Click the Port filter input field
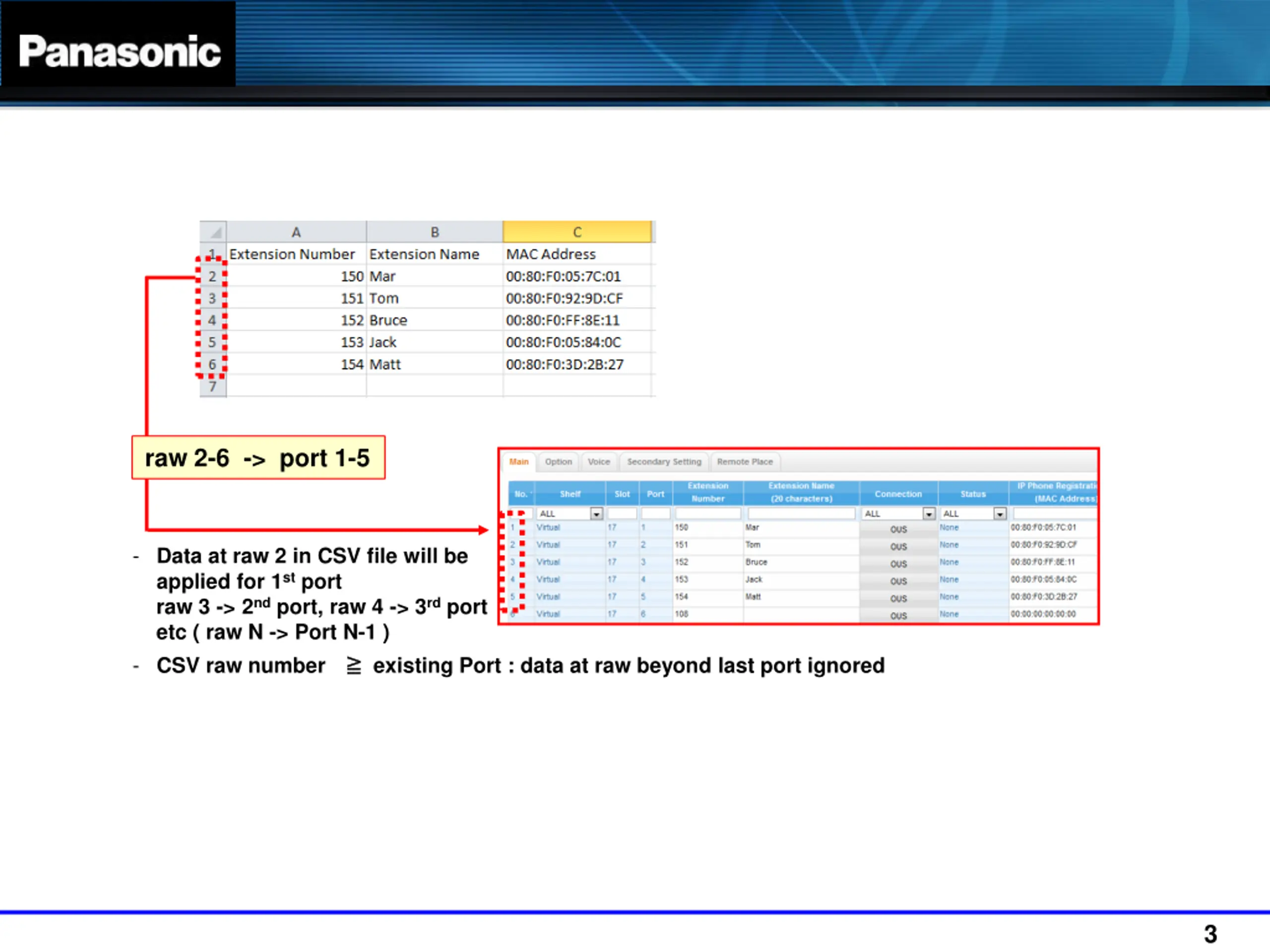This screenshot has width=1270, height=952. [x=656, y=514]
